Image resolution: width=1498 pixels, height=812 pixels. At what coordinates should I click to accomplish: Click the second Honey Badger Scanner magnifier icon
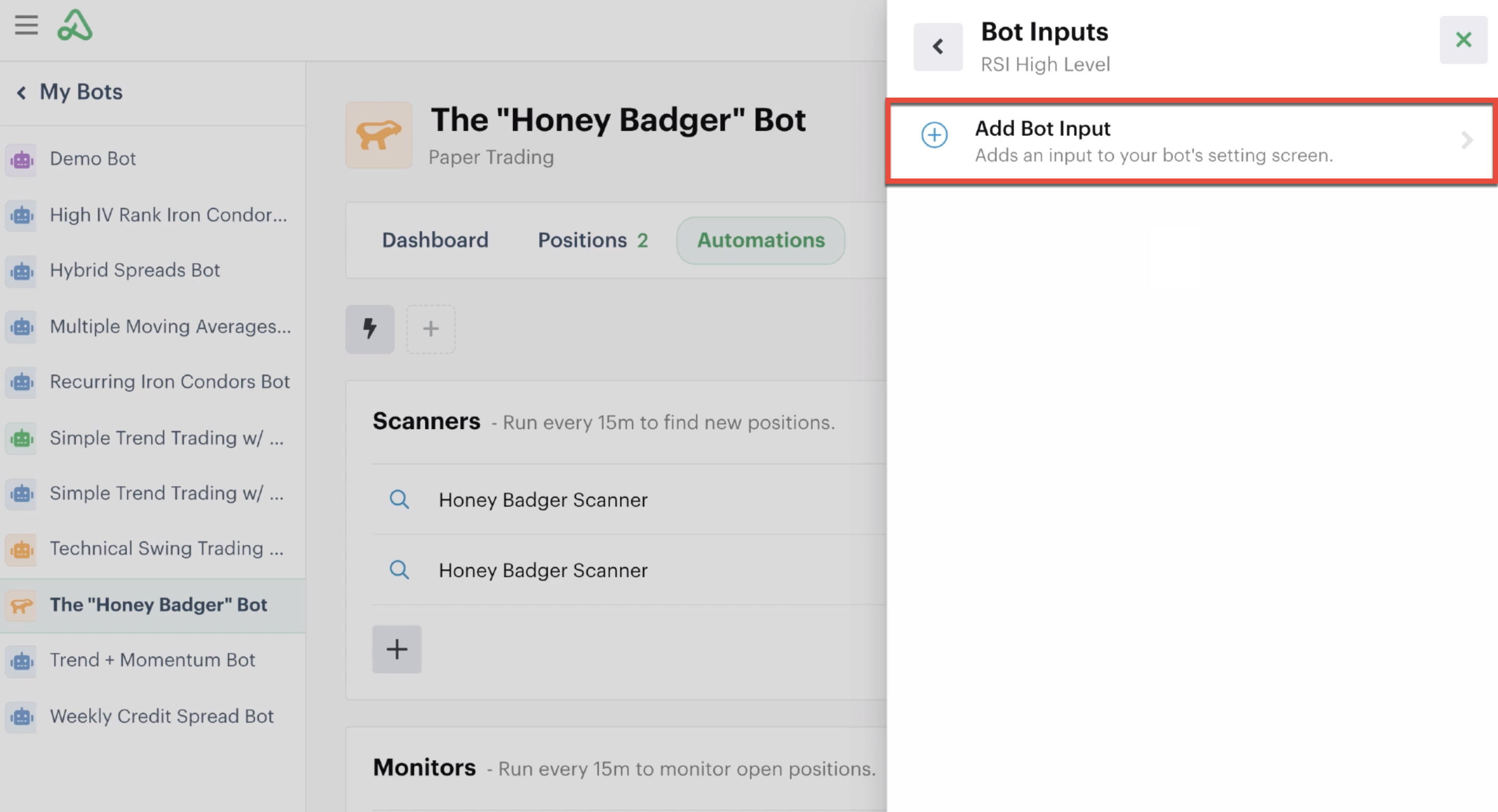pyautogui.click(x=399, y=570)
